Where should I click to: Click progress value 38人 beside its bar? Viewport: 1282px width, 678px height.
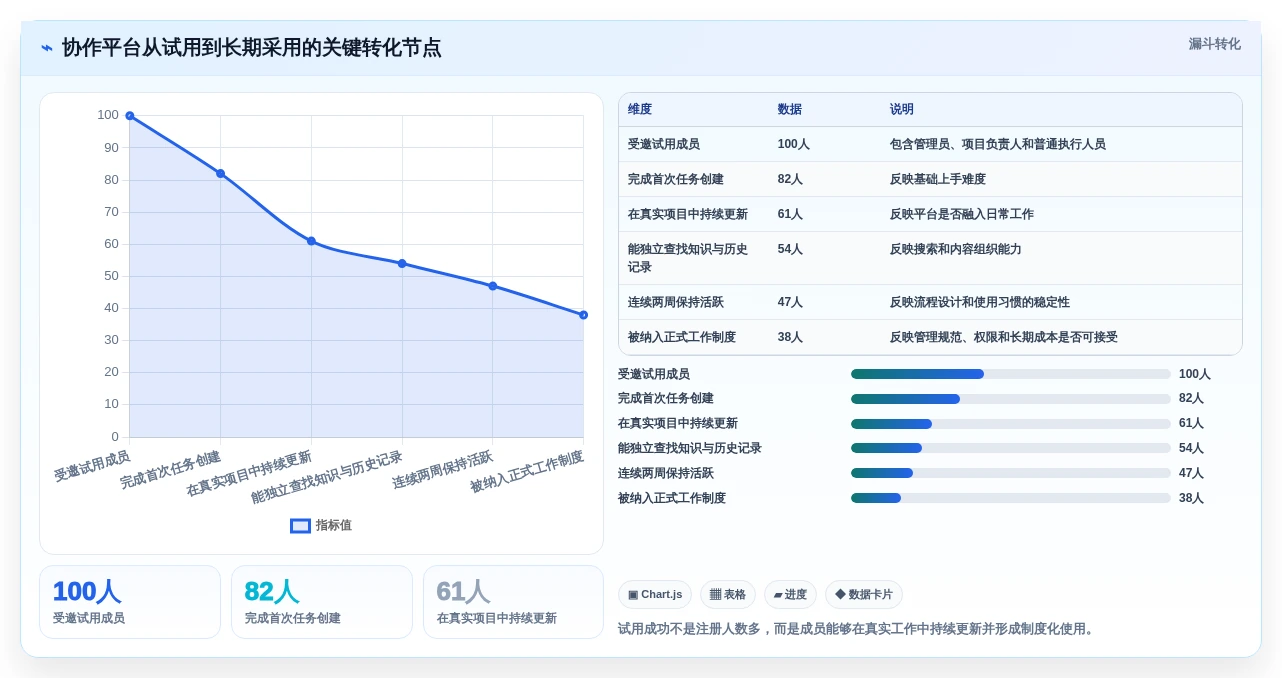click(1191, 498)
